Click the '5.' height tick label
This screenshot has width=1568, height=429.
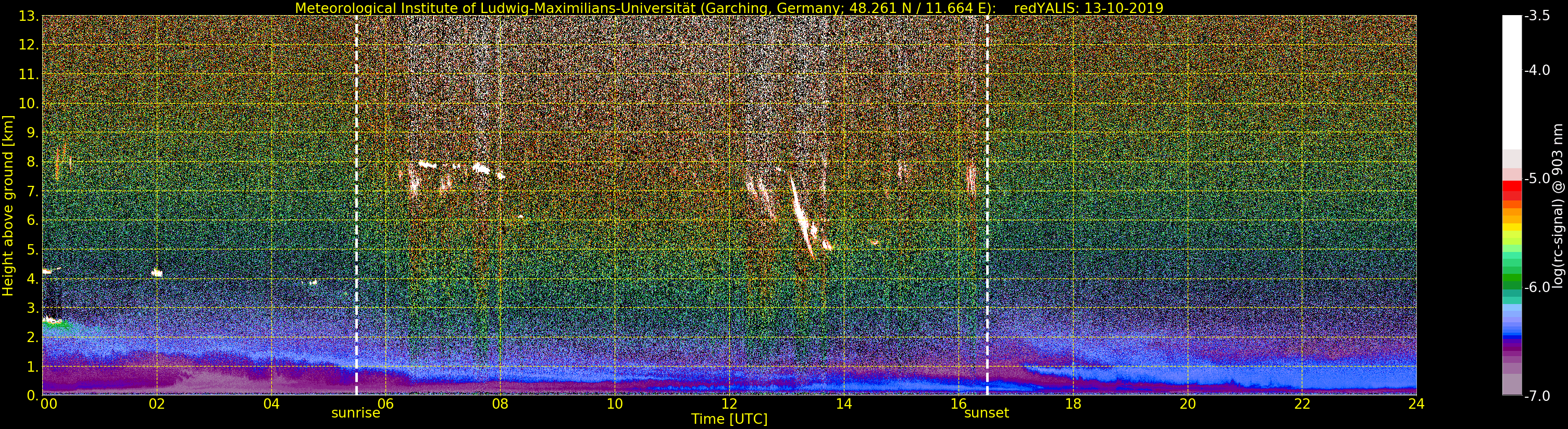point(33,249)
